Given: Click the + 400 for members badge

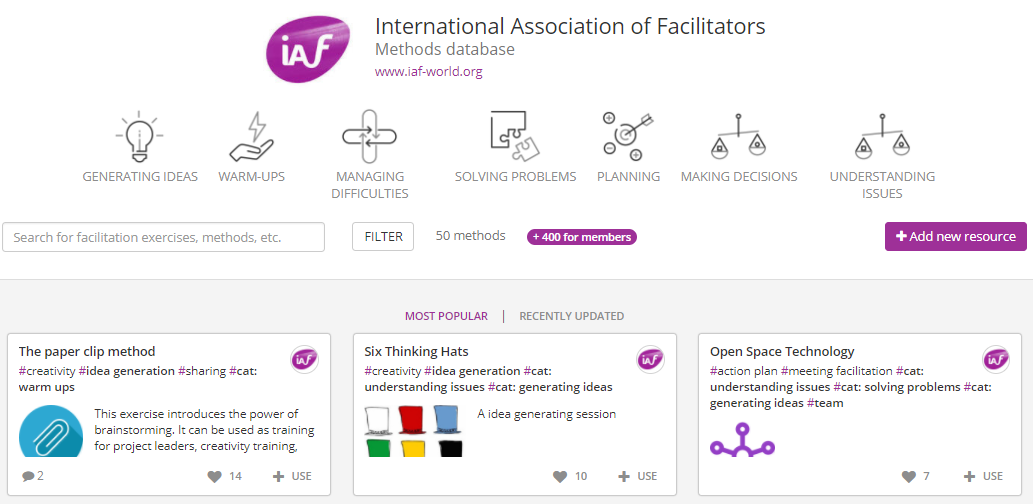Looking at the screenshot, I should click(x=581, y=237).
